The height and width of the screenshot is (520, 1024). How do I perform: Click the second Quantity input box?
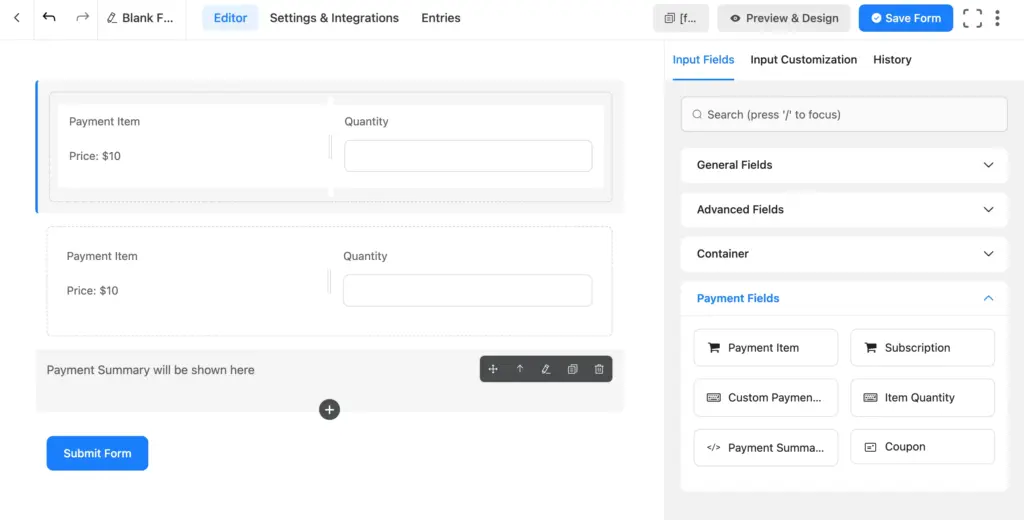coord(468,291)
